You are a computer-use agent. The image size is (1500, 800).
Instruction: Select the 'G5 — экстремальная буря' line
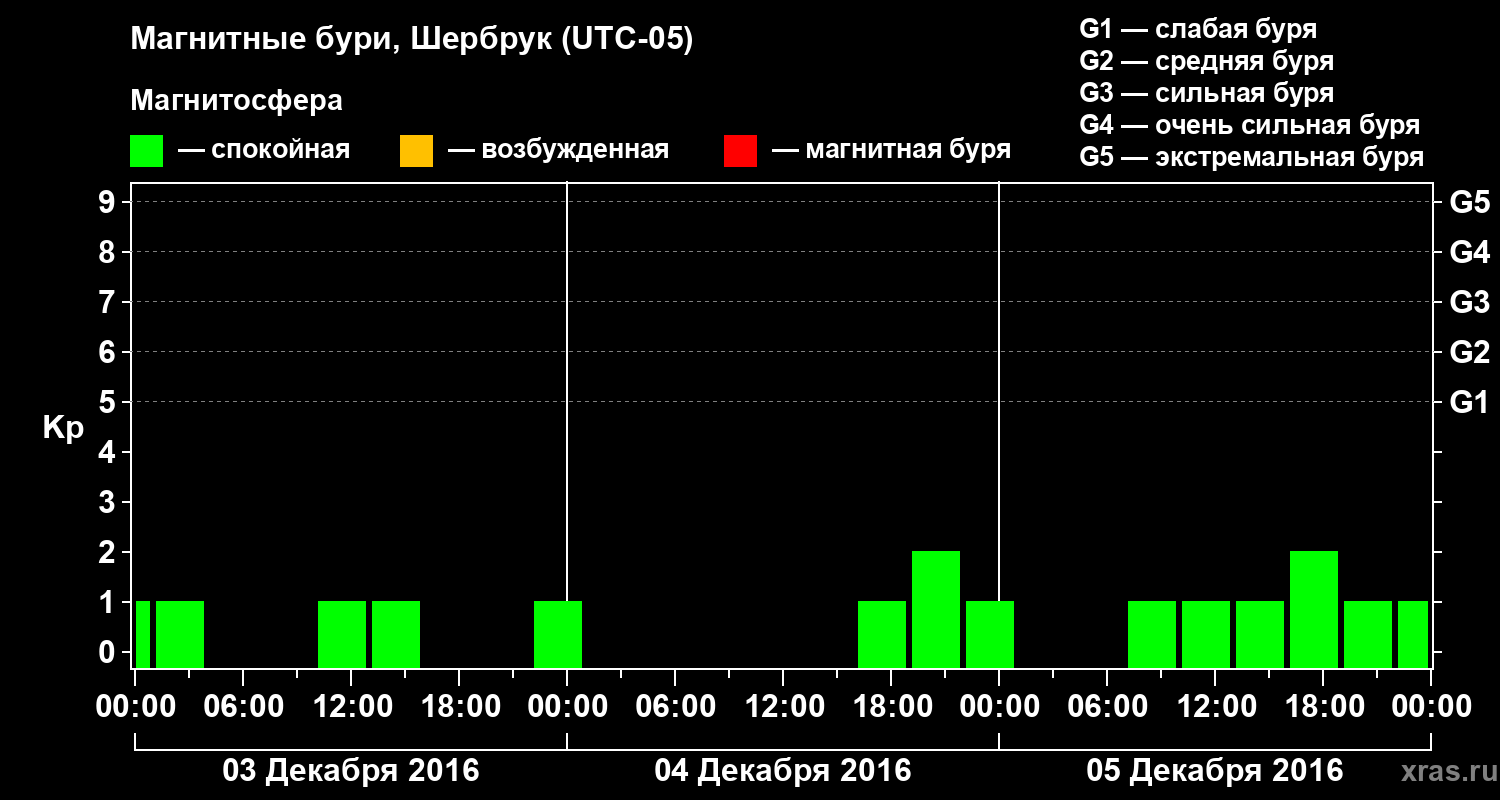click(x=1251, y=157)
